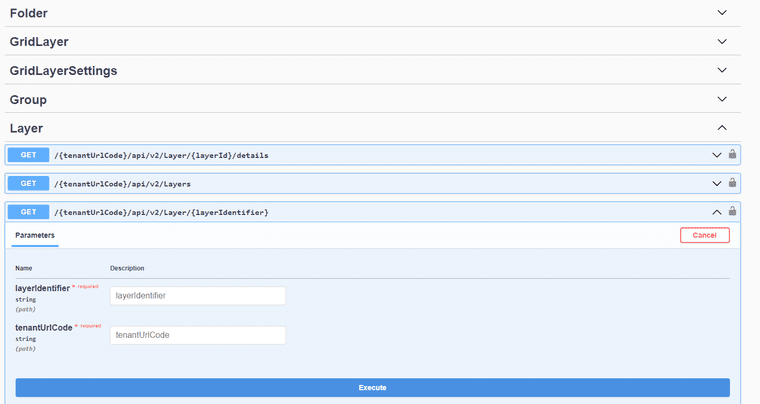This screenshot has width=760, height=404.
Task: Click the tenantUrlCode parameter name label
Action: (44, 328)
